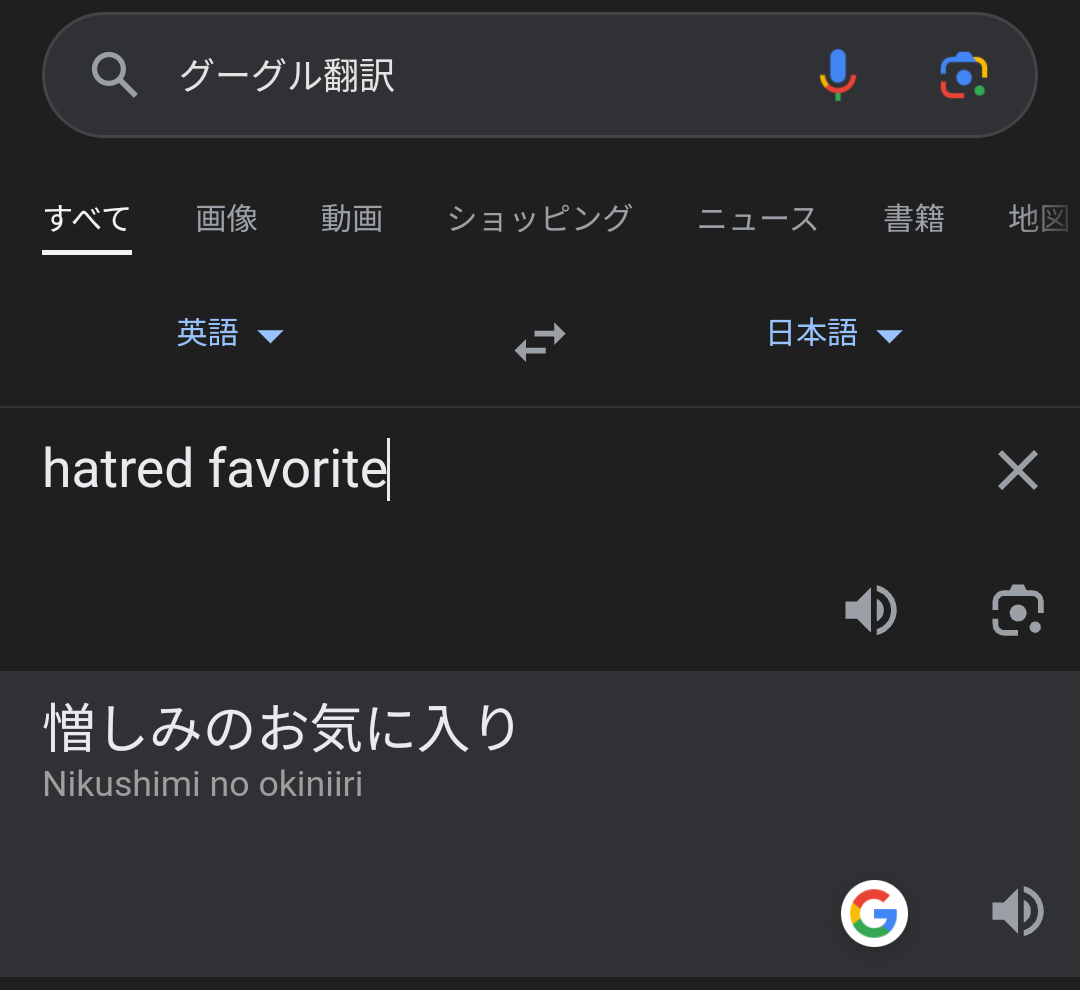Switch to the 画像 tab
Image resolution: width=1080 pixels, height=990 pixels.
point(227,219)
